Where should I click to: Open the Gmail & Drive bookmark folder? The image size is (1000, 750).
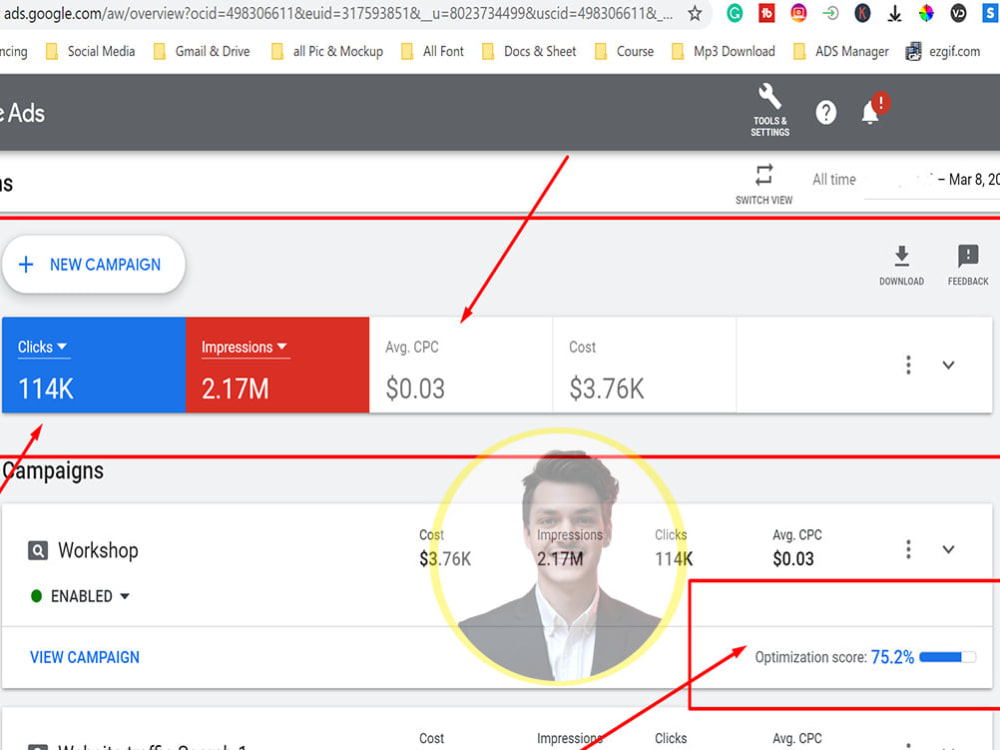(x=202, y=51)
